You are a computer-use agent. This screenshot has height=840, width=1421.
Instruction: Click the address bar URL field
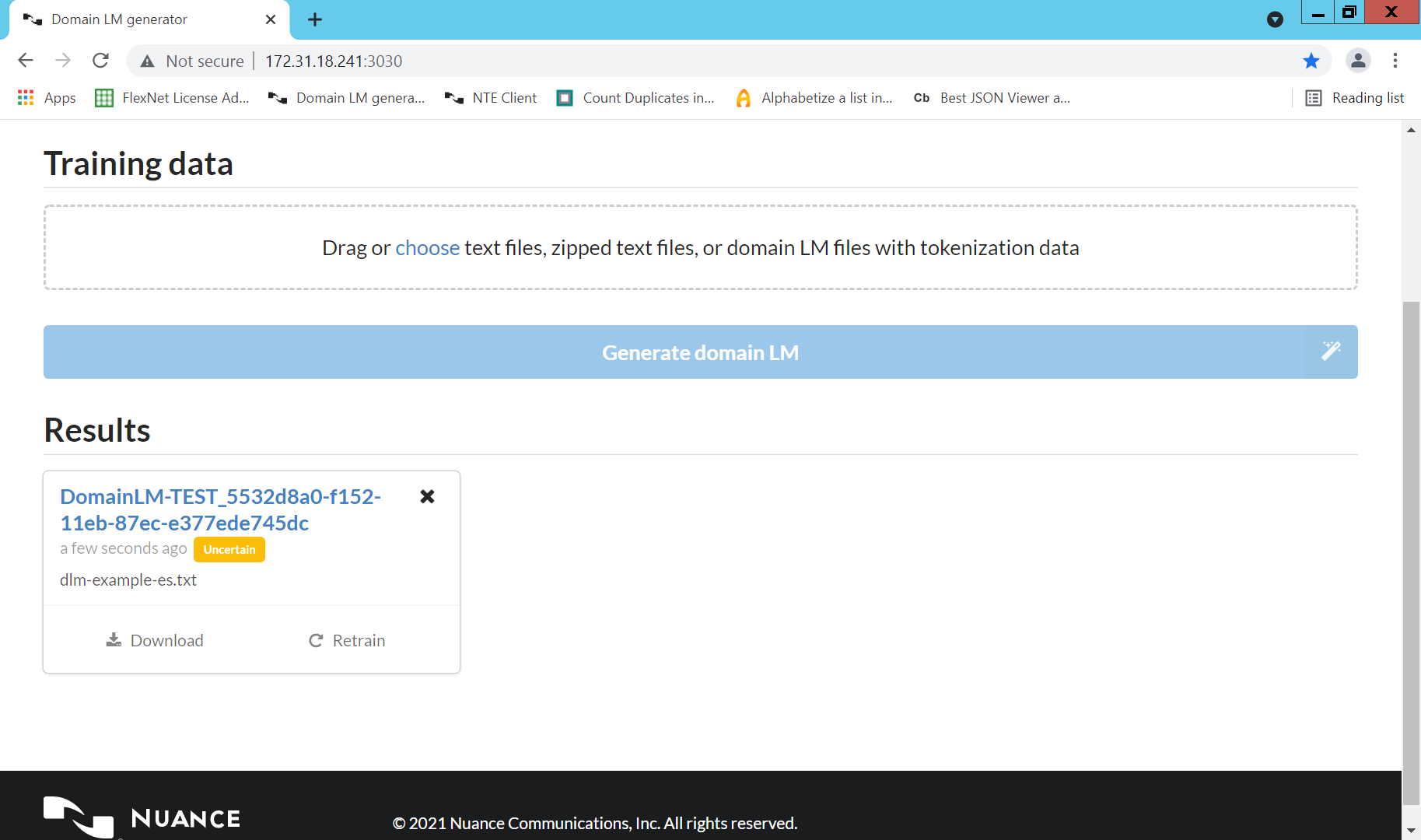click(700, 61)
